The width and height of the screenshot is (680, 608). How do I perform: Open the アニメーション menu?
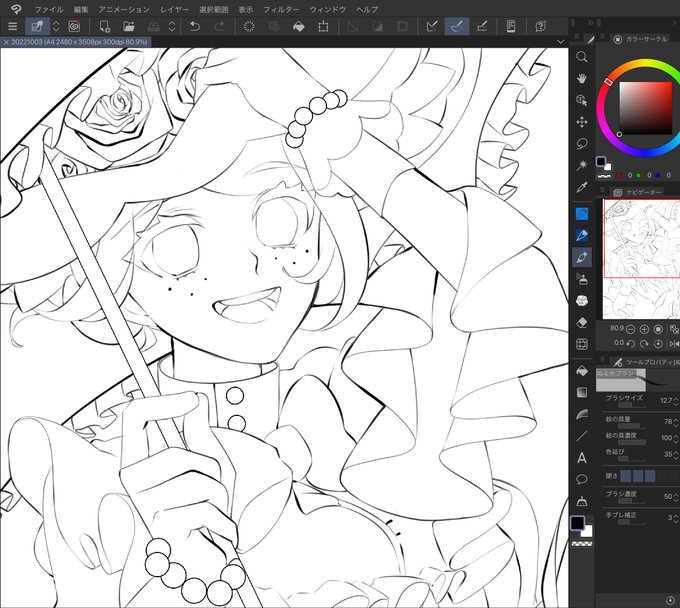coord(124,9)
